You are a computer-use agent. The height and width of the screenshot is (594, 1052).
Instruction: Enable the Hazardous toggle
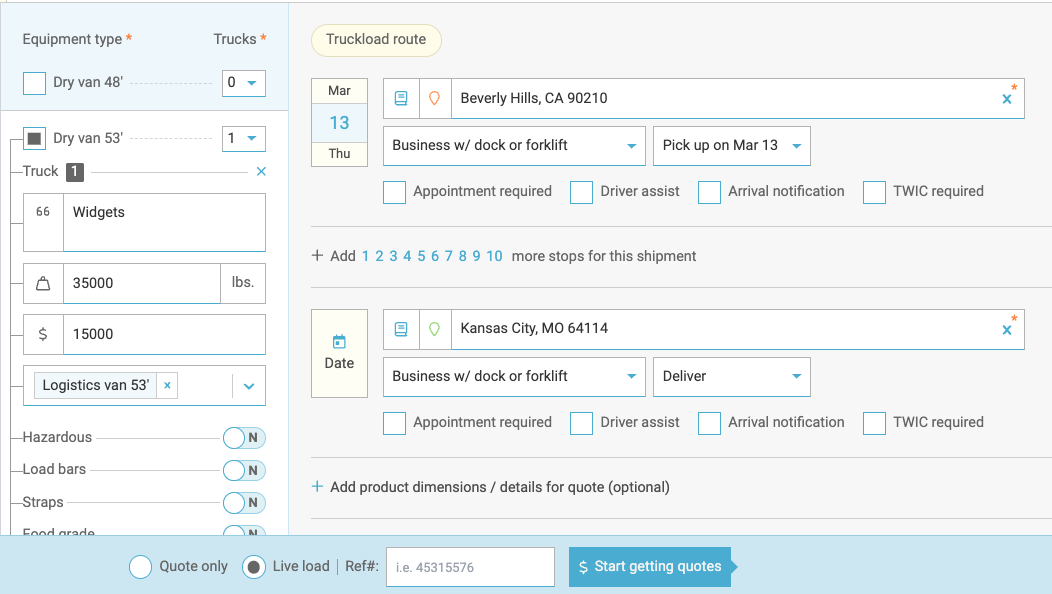point(243,438)
